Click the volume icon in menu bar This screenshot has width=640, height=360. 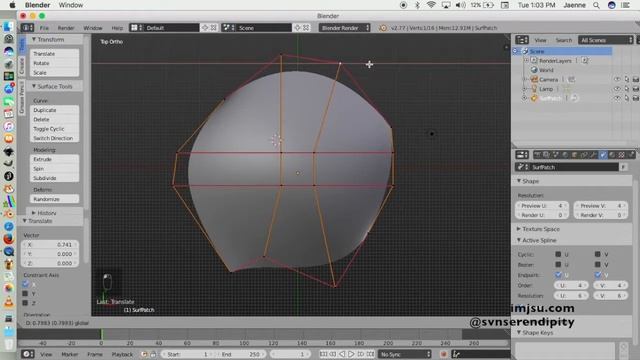[x=460, y=5]
